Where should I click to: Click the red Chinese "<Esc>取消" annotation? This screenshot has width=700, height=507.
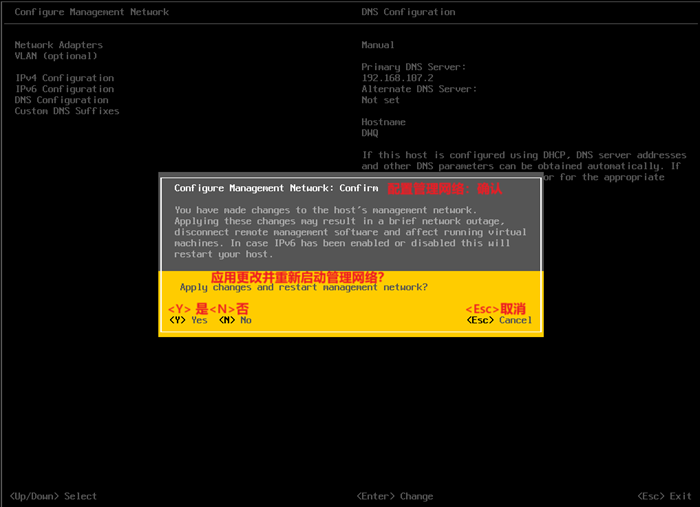coord(496,308)
